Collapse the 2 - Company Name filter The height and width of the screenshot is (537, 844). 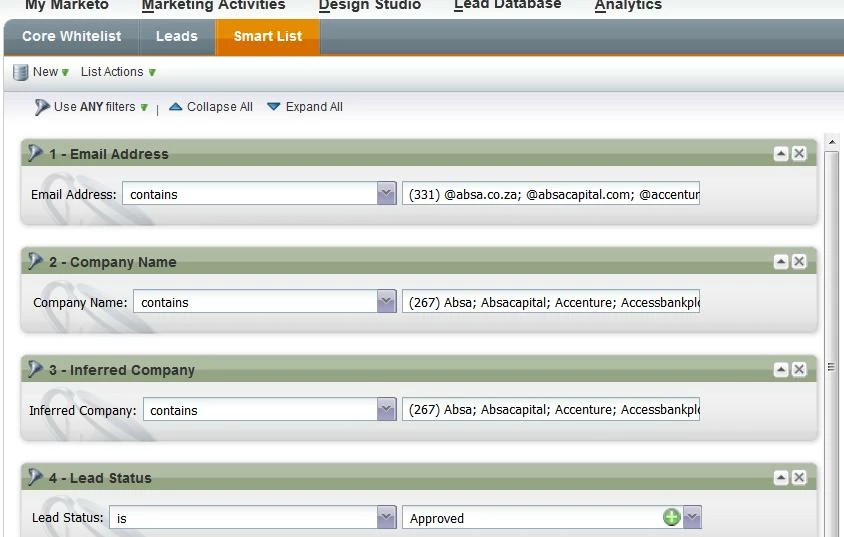780,262
